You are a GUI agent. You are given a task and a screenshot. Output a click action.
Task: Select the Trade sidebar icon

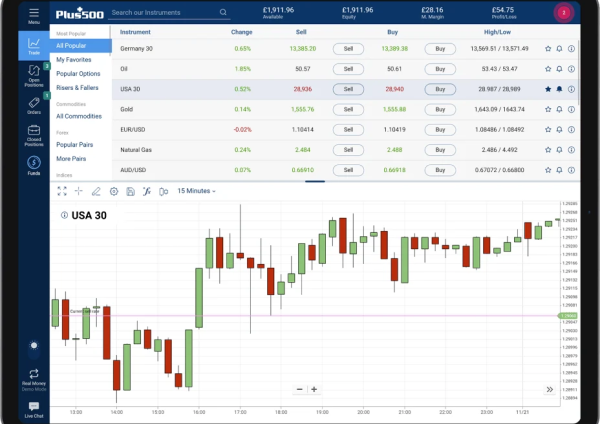click(x=34, y=46)
